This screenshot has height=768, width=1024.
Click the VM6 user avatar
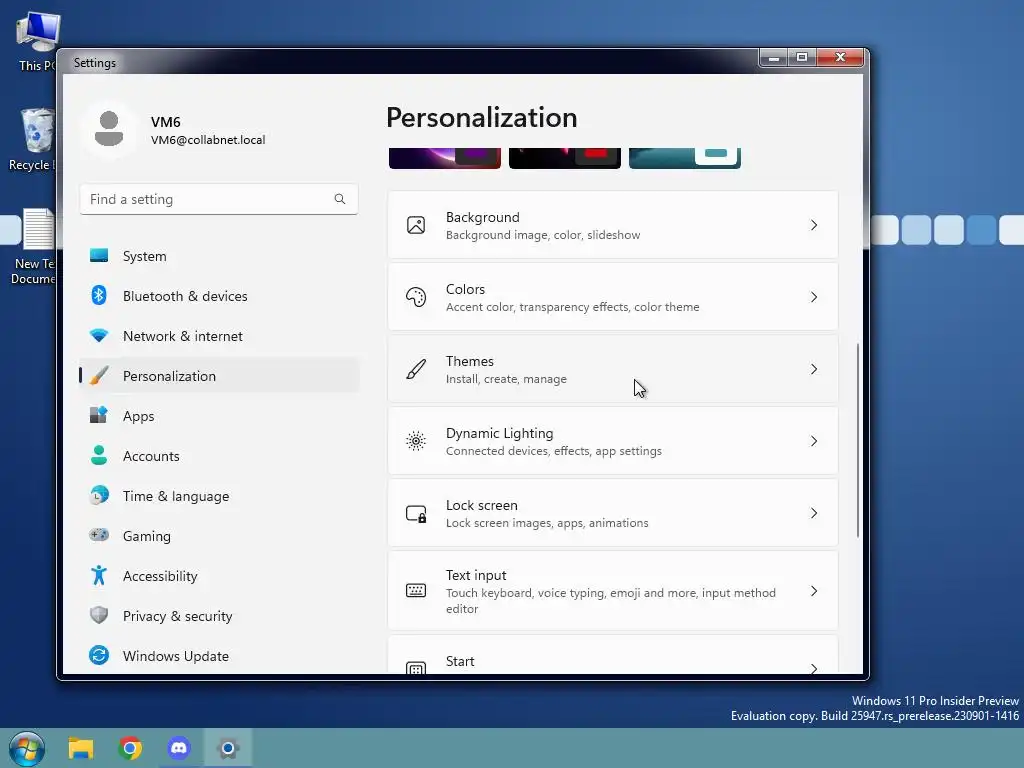click(109, 129)
